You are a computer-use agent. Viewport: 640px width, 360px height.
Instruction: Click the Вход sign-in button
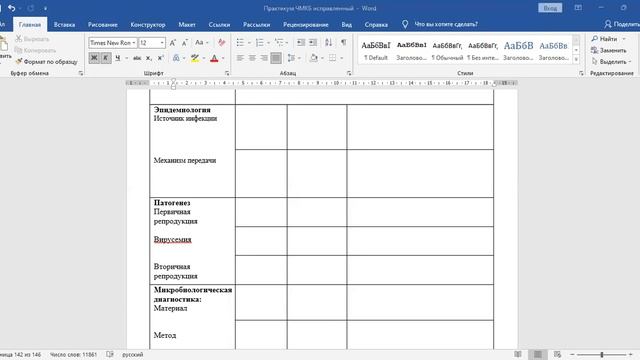pos(550,8)
